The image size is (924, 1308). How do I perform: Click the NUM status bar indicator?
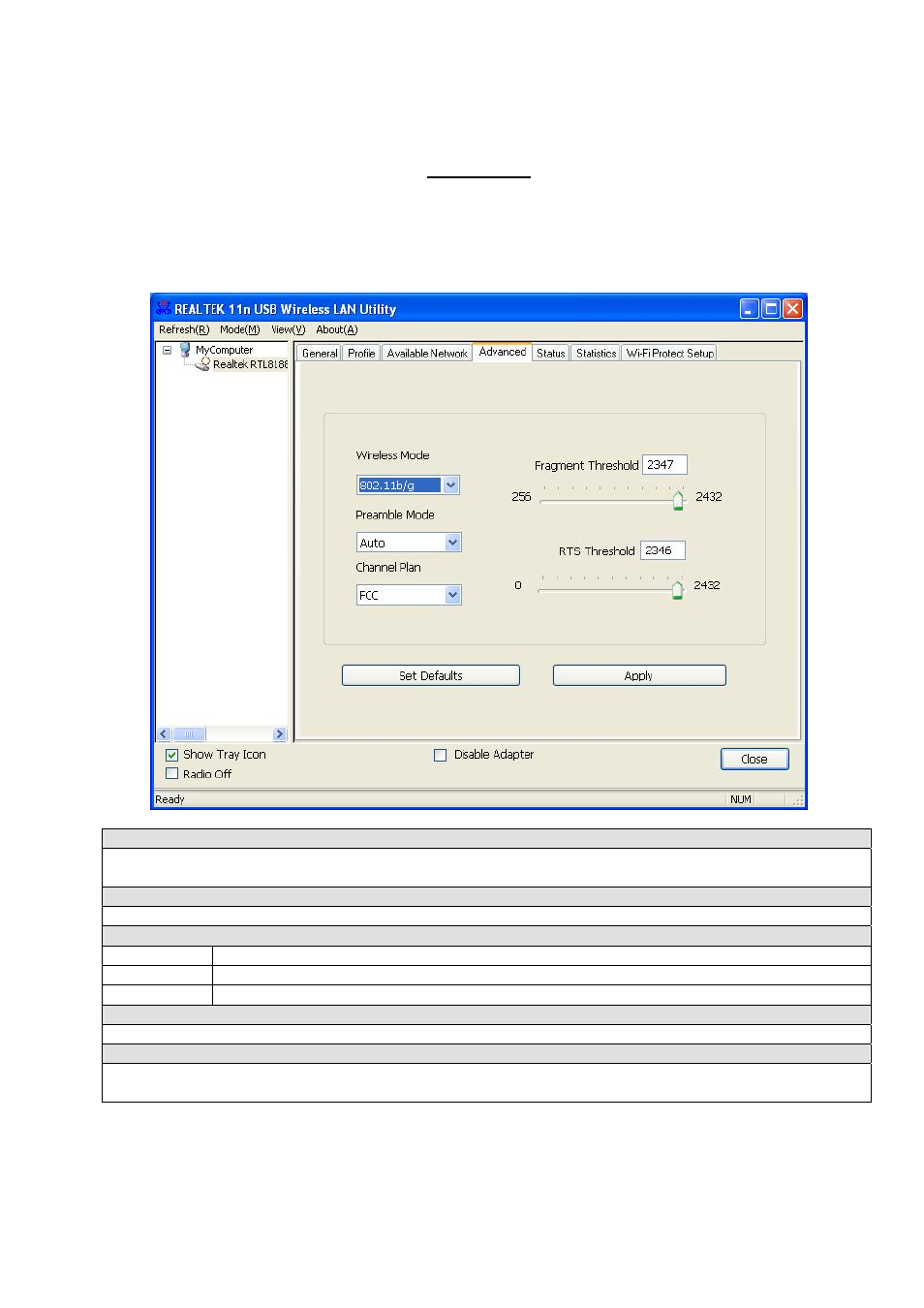[741, 799]
